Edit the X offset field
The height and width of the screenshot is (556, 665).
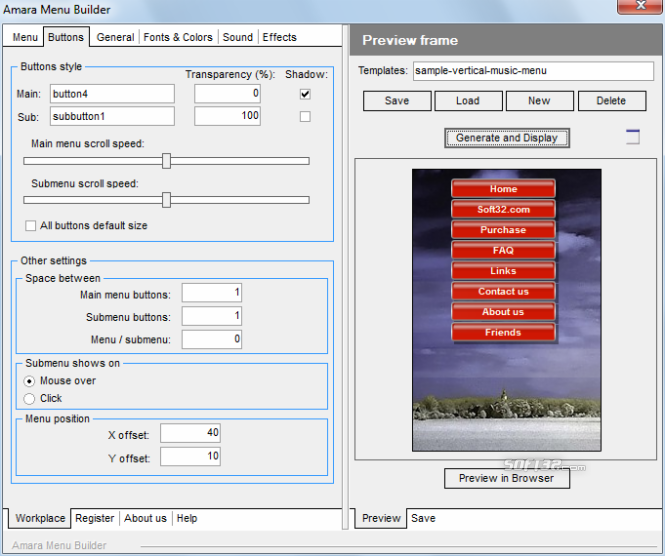point(190,433)
